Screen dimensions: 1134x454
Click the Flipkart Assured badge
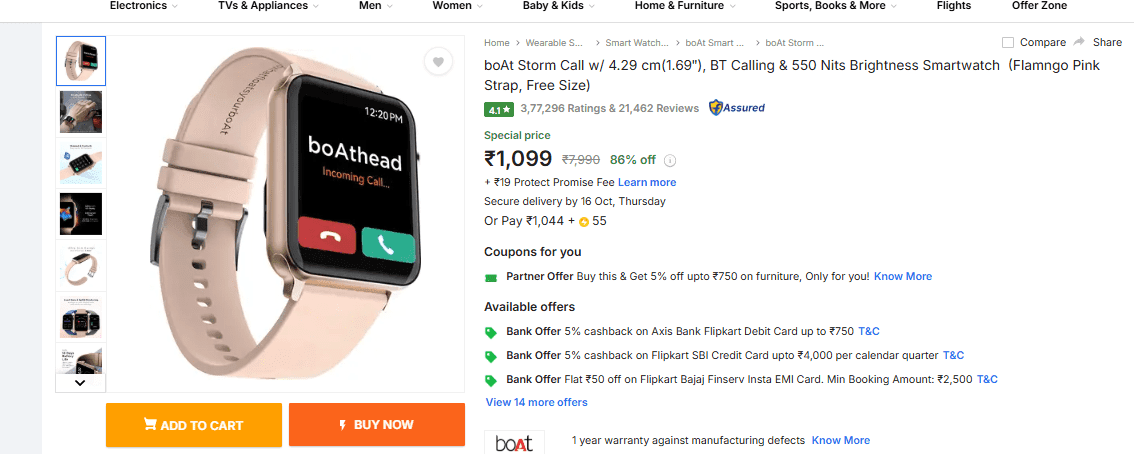[x=737, y=108]
